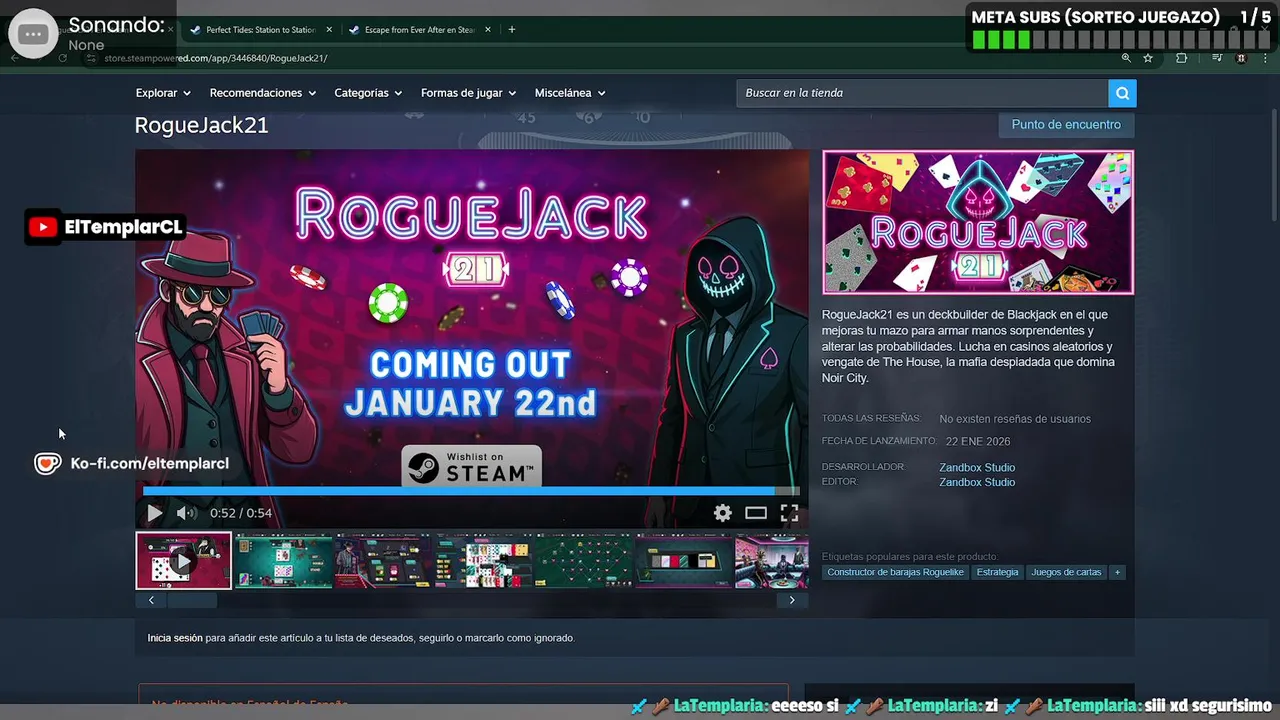Open the Categorías dropdown menu
Image resolution: width=1280 pixels, height=720 pixels.
click(x=368, y=93)
